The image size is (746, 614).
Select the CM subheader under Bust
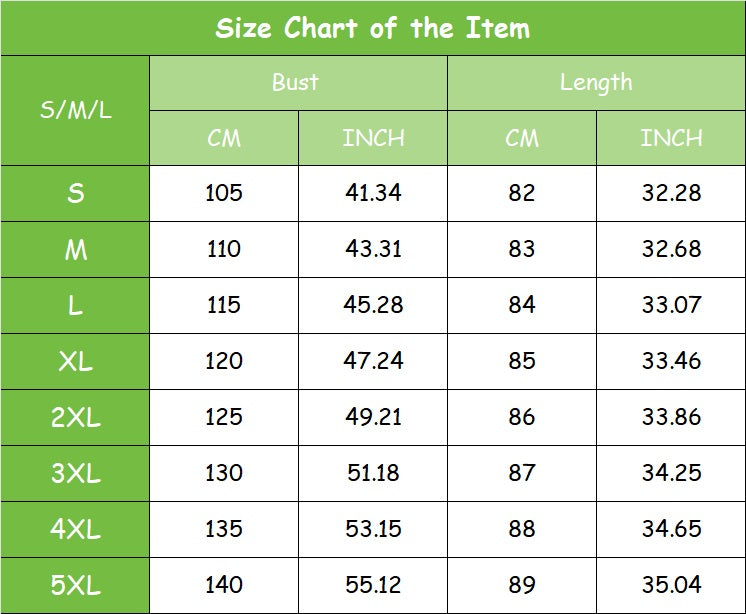pos(223,138)
